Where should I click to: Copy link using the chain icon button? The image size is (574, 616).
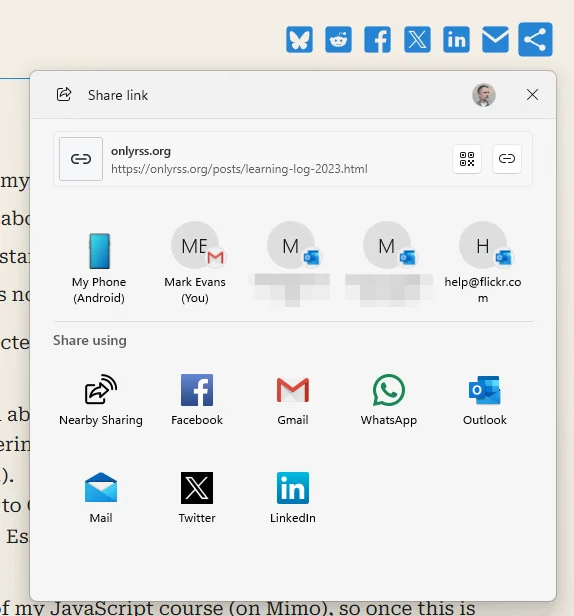[x=507, y=159]
